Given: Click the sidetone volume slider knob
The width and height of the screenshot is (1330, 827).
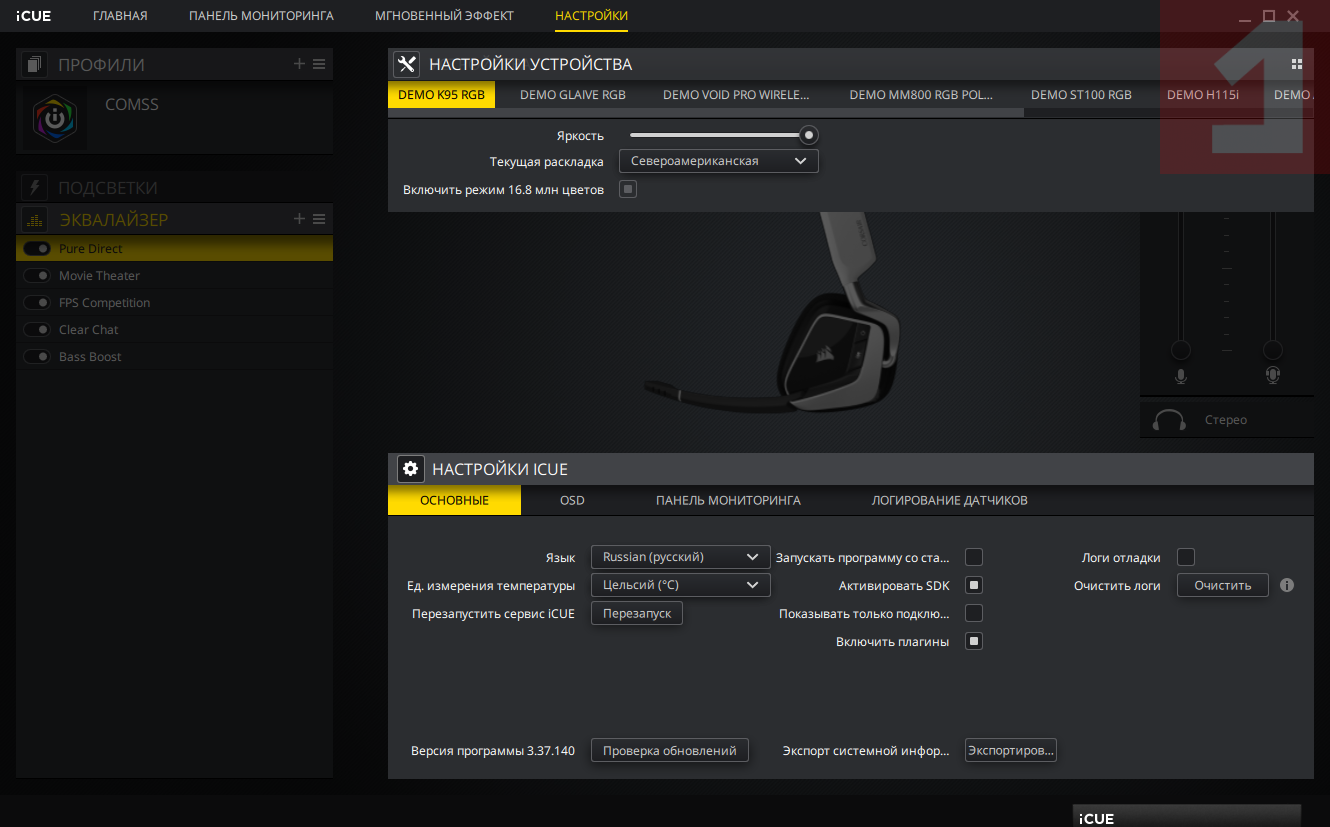Looking at the screenshot, I should coord(1273,350).
